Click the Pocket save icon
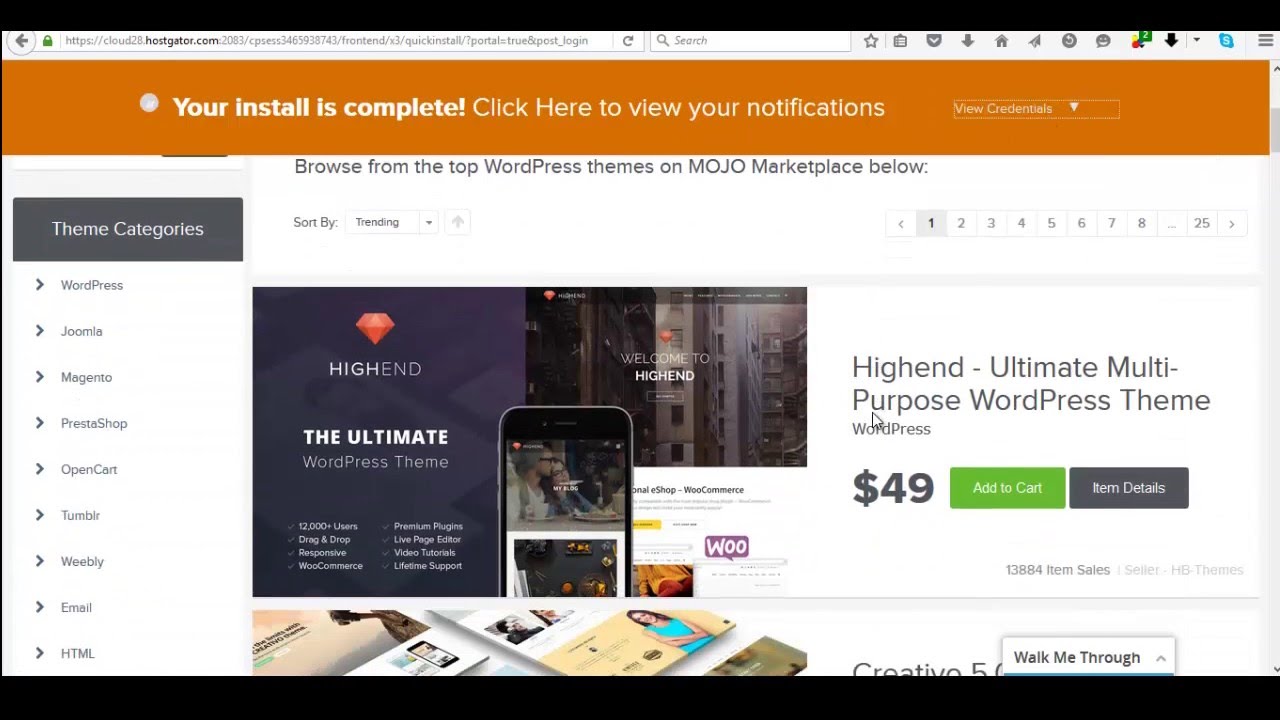 934,41
